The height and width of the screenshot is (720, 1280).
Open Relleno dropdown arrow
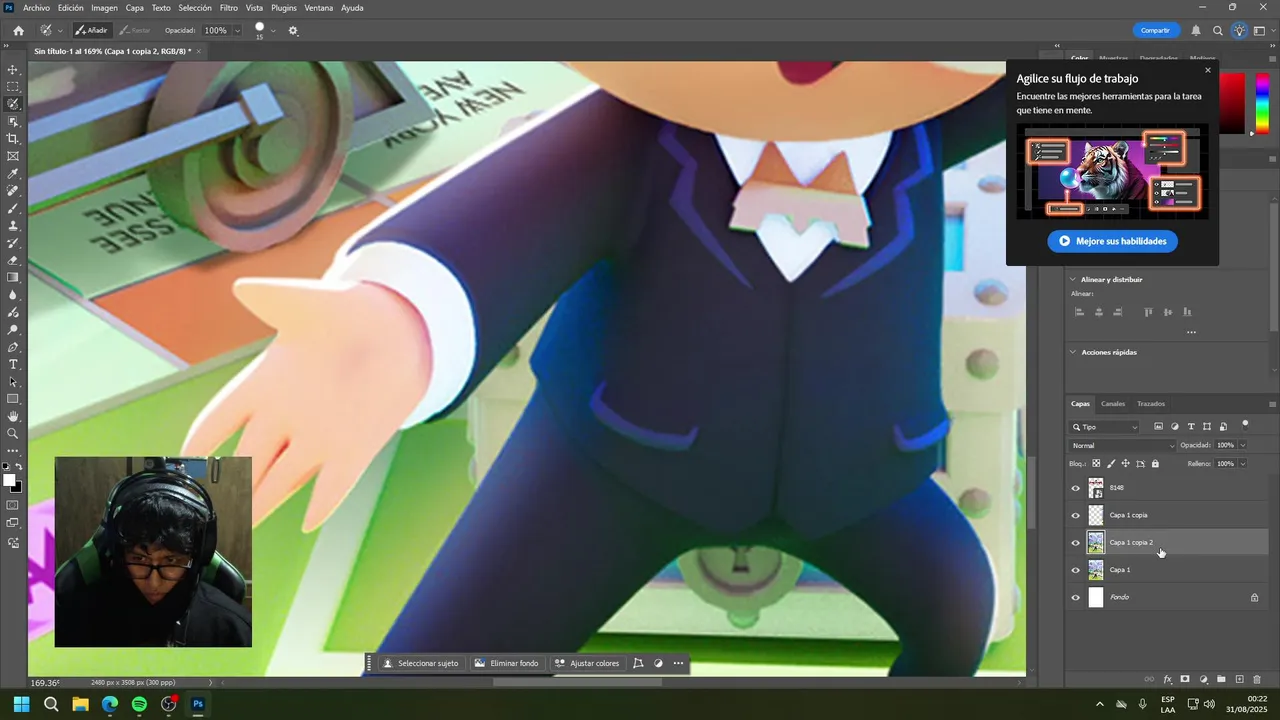pyautogui.click(x=1243, y=464)
